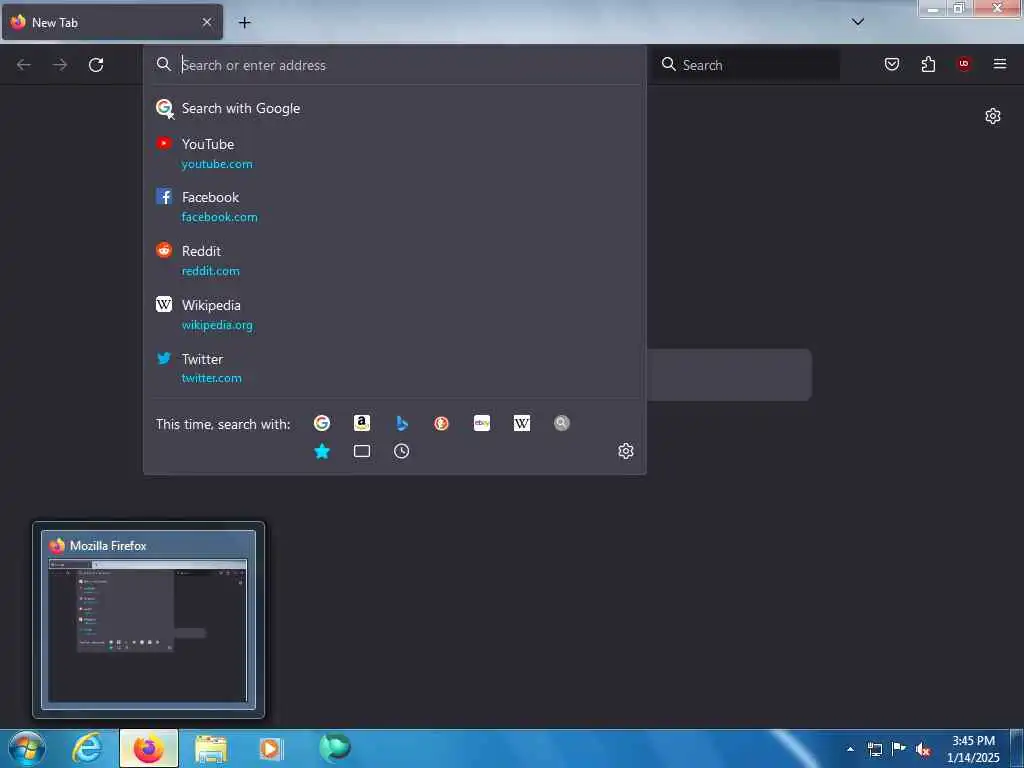Select Wikipedia in the search-with row
The height and width of the screenshot is (768, 1024).
[522, 423]
